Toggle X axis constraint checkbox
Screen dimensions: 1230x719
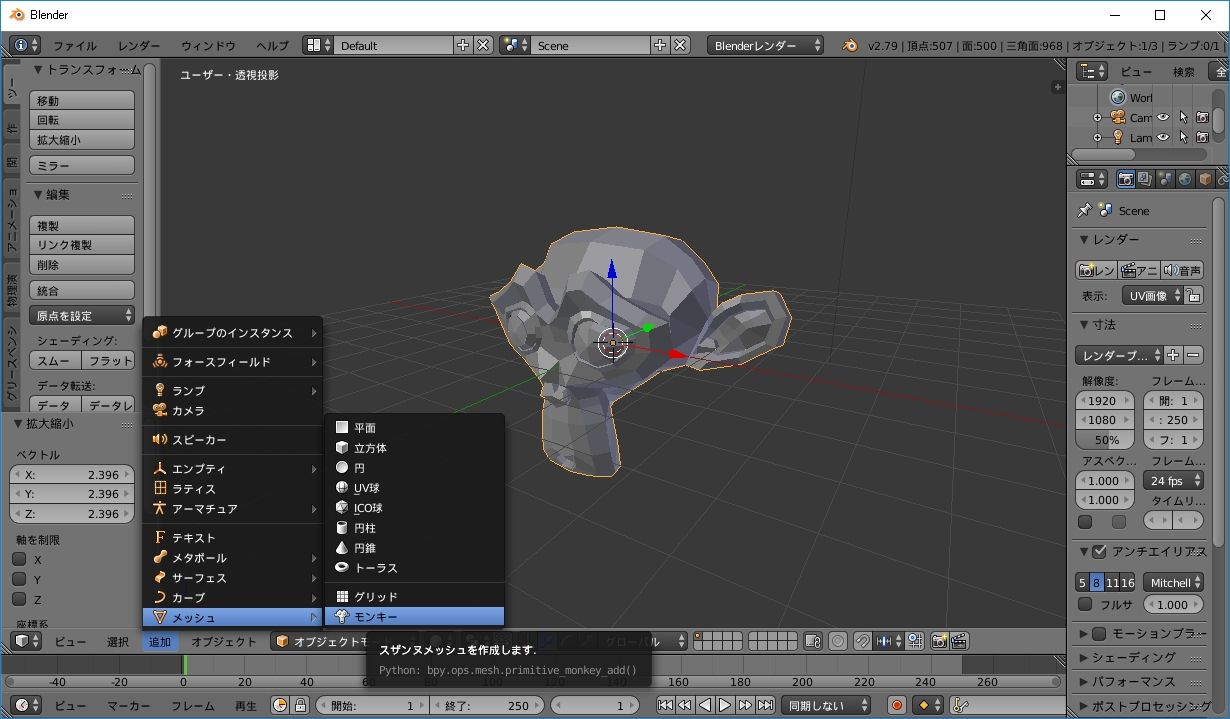coord(19,560)
